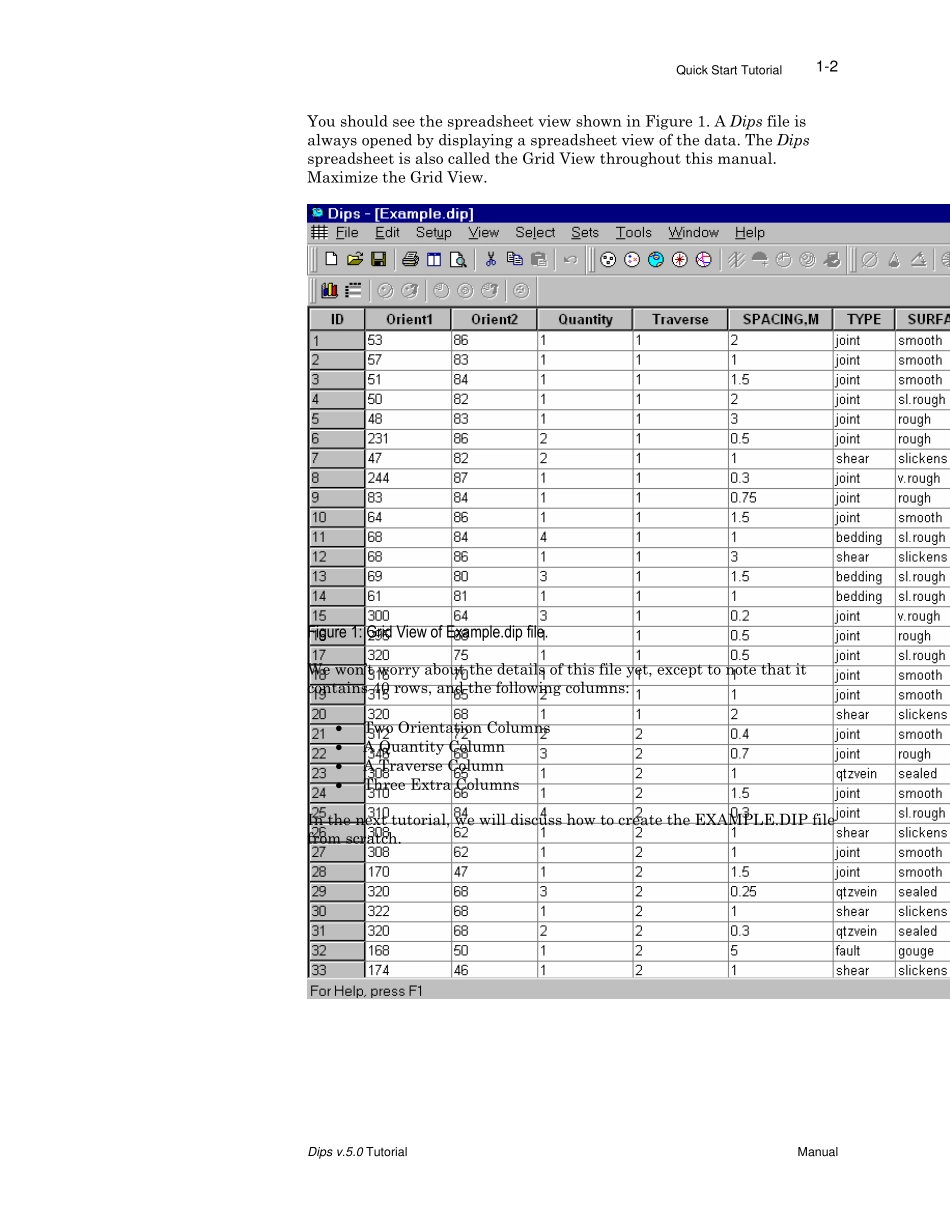Screen dimensions: 950x1230
Task: Click the surface cell v.rough in row 15
Action: (922, 616)
